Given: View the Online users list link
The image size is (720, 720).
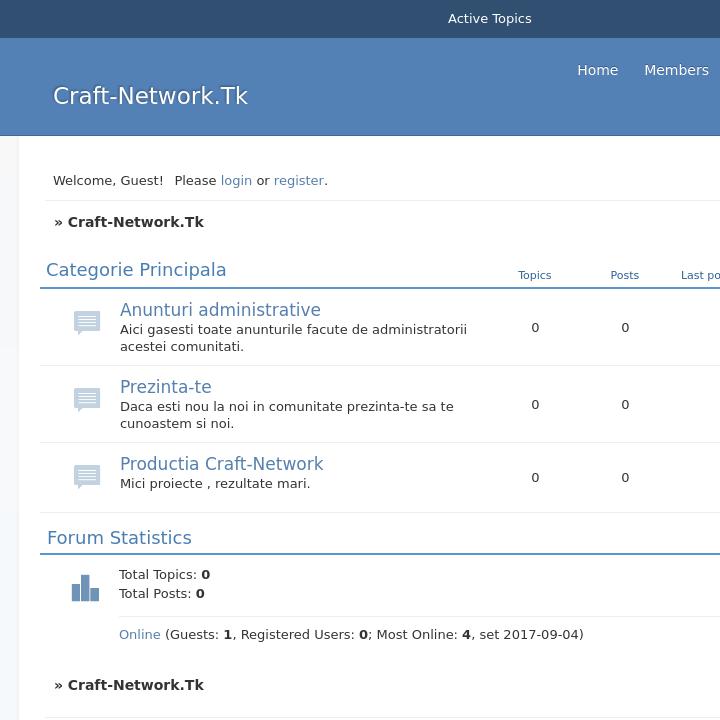Looking at the screenshot, I should coord(139,635).
